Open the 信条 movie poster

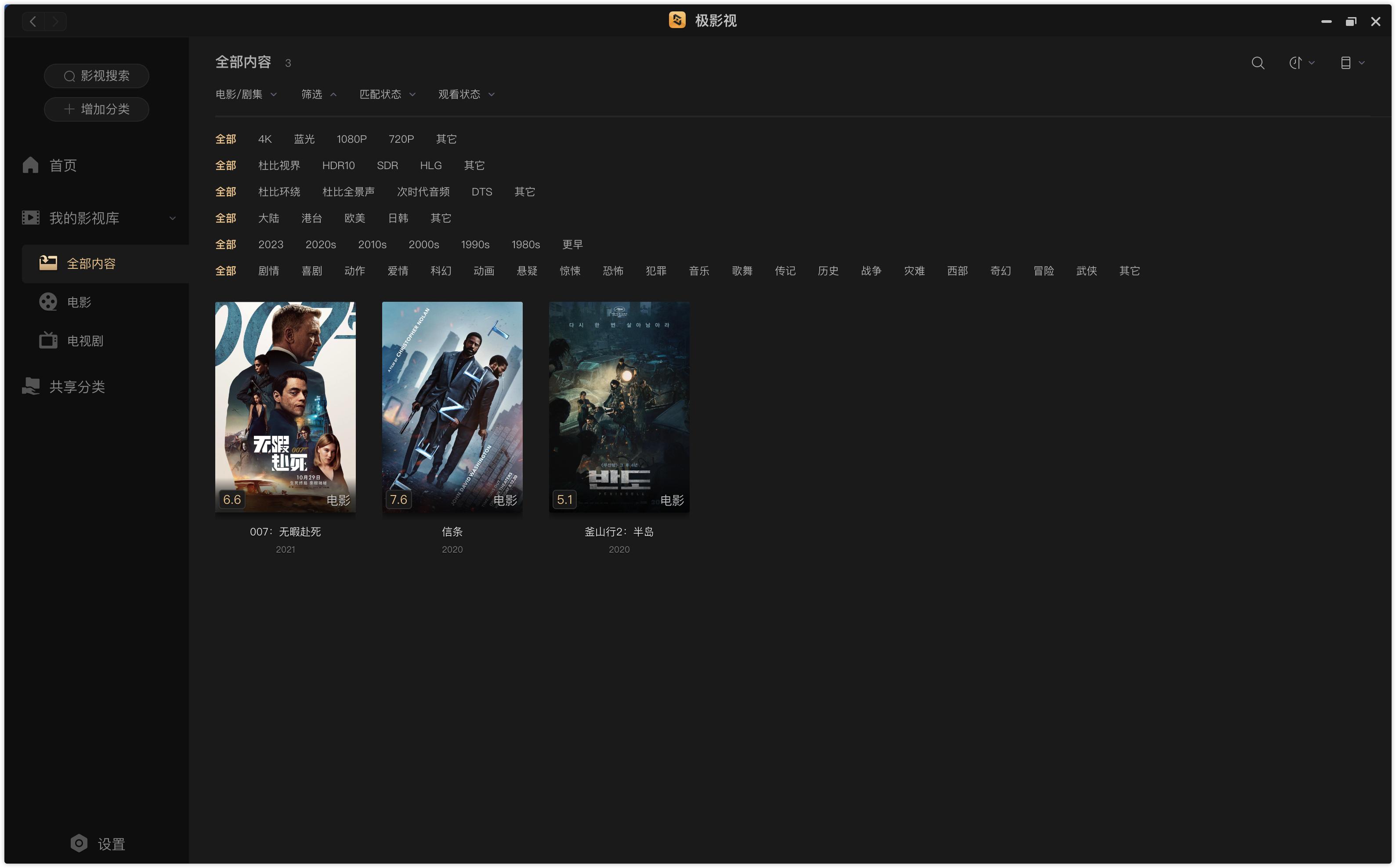click(x=452, y=406)
